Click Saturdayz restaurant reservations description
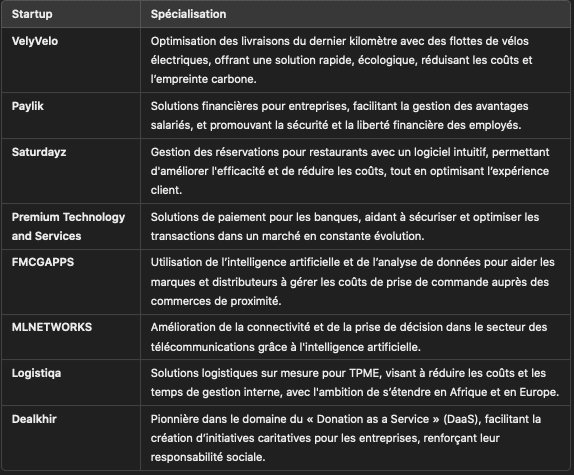Screen dimensions: 574x475 pos(350,171)
